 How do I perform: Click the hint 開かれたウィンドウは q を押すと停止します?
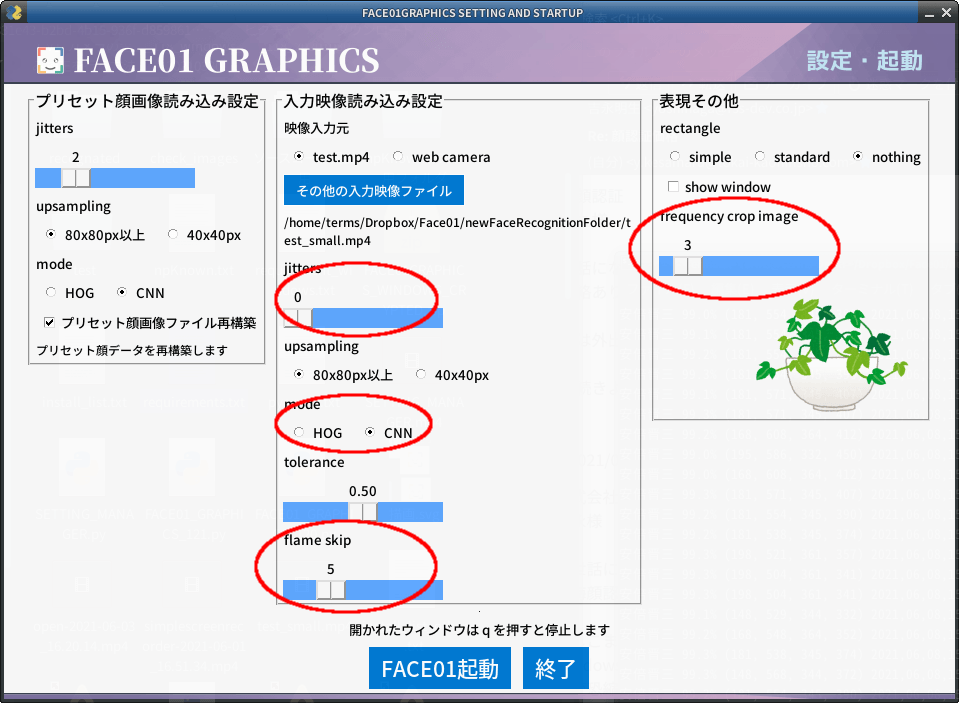480,630
